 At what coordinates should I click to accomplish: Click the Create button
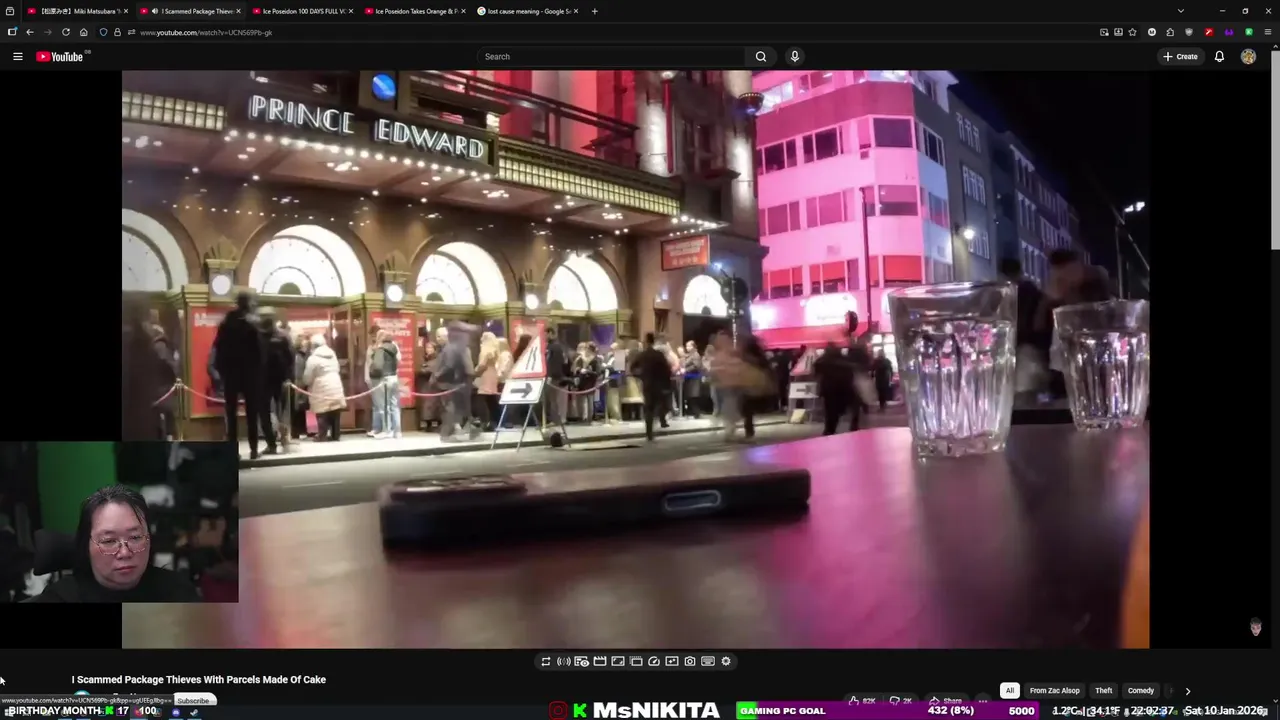[1180, 57]
